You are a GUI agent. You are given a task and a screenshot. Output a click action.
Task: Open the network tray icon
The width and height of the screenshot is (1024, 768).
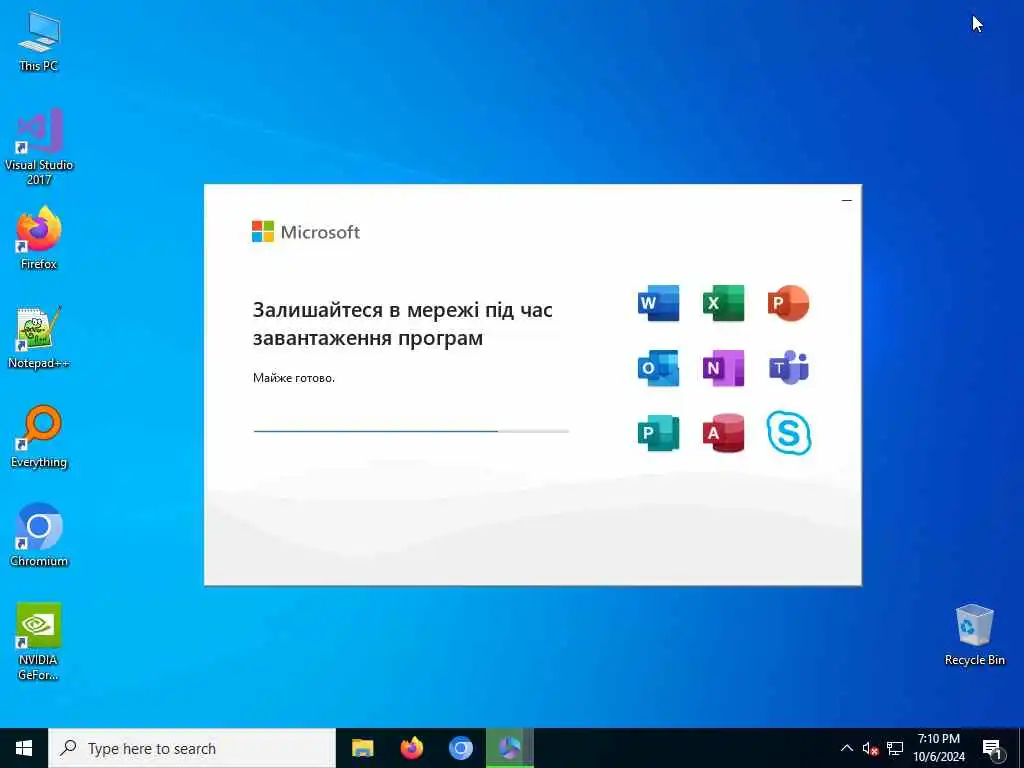pos(895,748)
